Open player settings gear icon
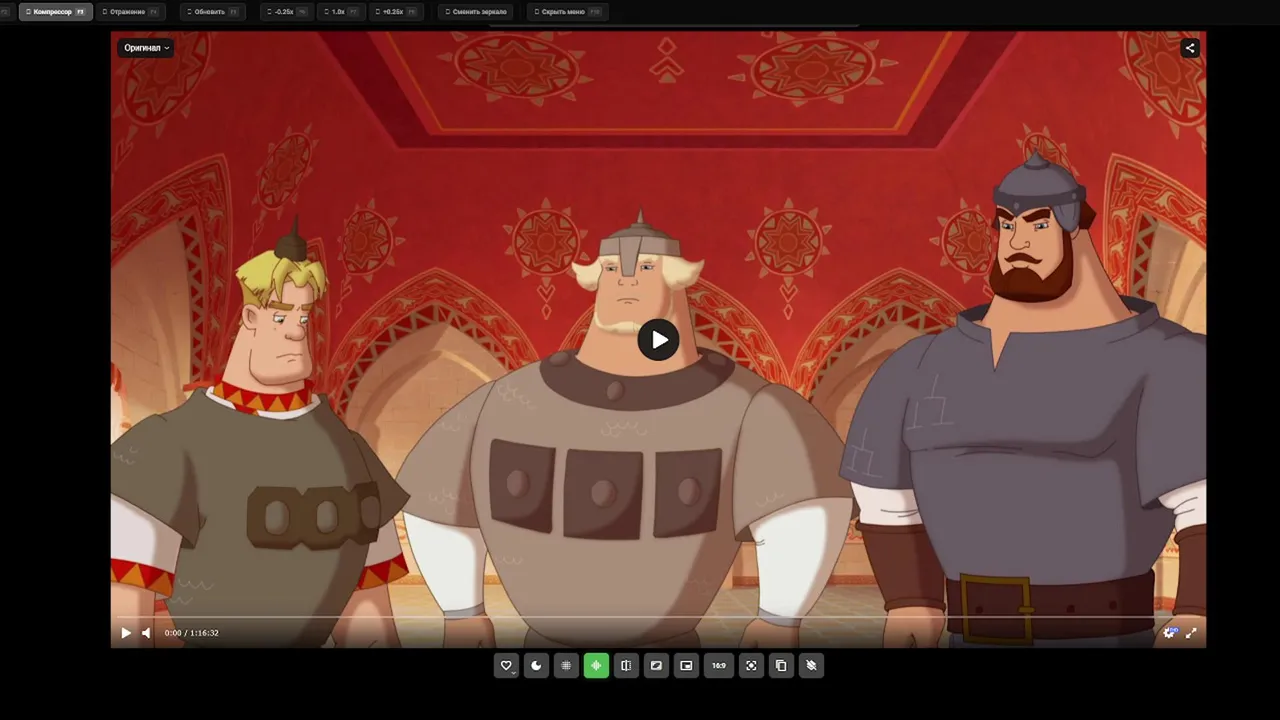This screenshot has height=720, width=1280. click(1170, 633)
